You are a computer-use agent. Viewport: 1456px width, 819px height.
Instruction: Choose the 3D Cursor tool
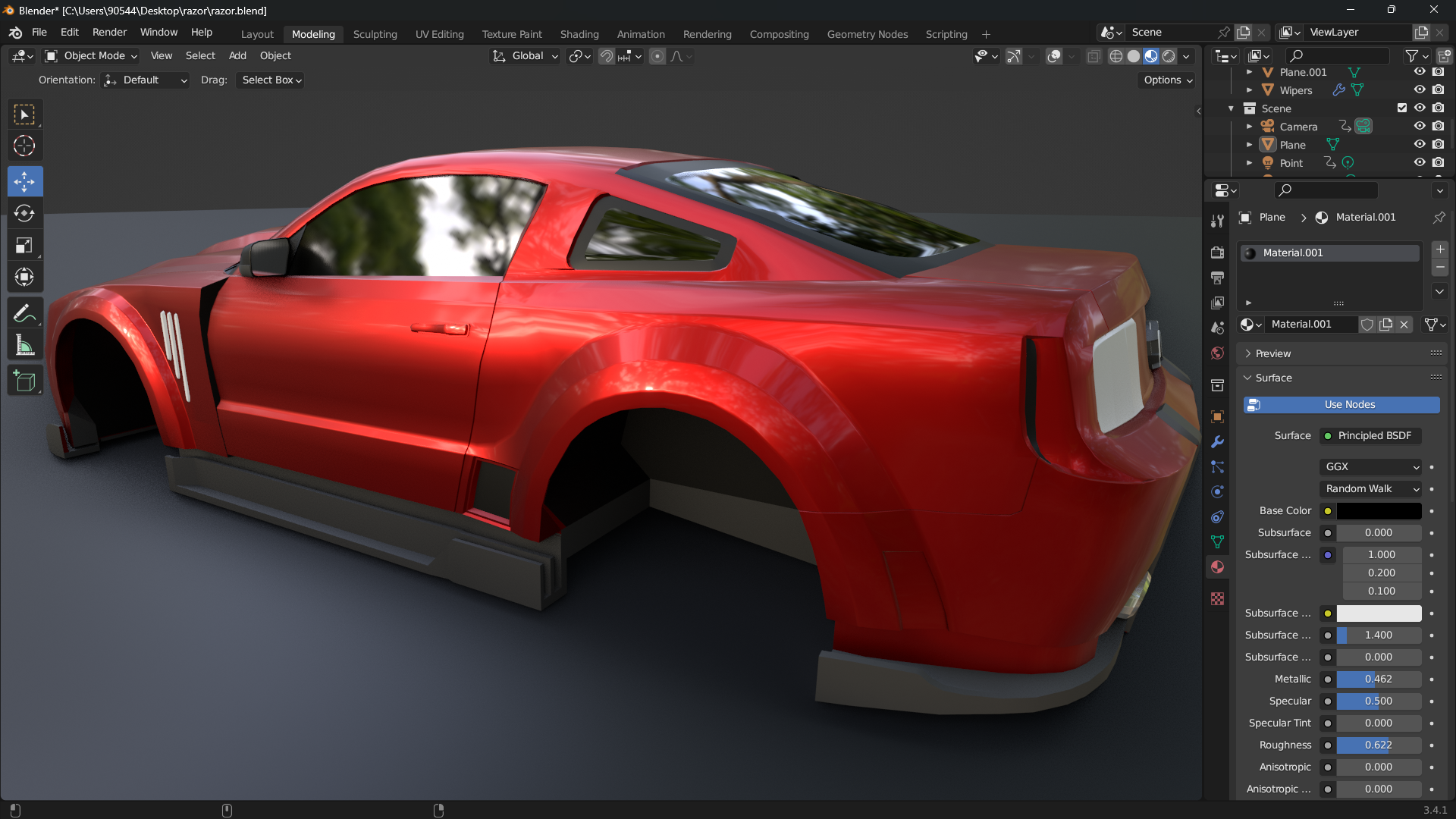[24, 146]
